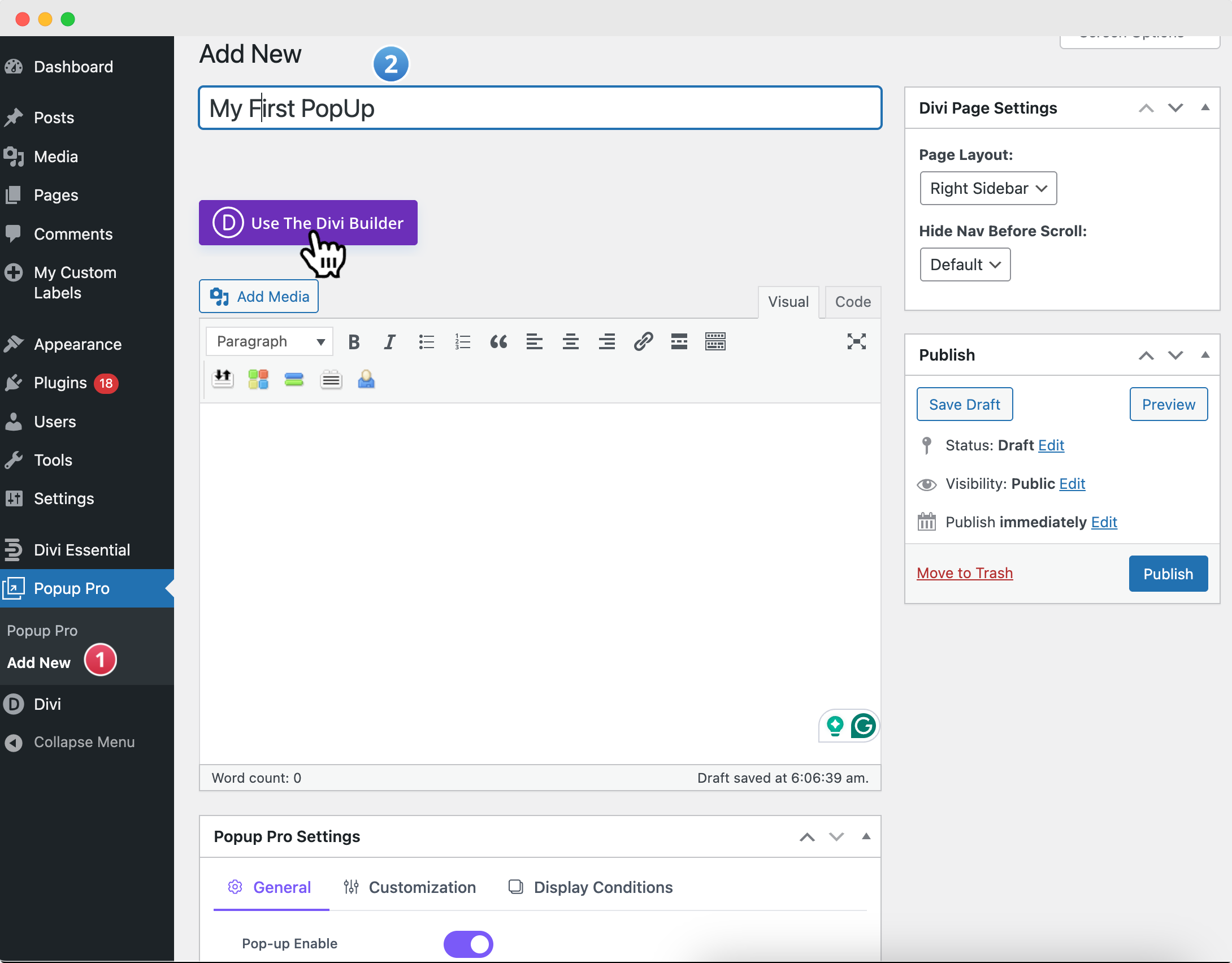
Task: Toggle bold formatting in editor toolbar
Action: point(354,341)
